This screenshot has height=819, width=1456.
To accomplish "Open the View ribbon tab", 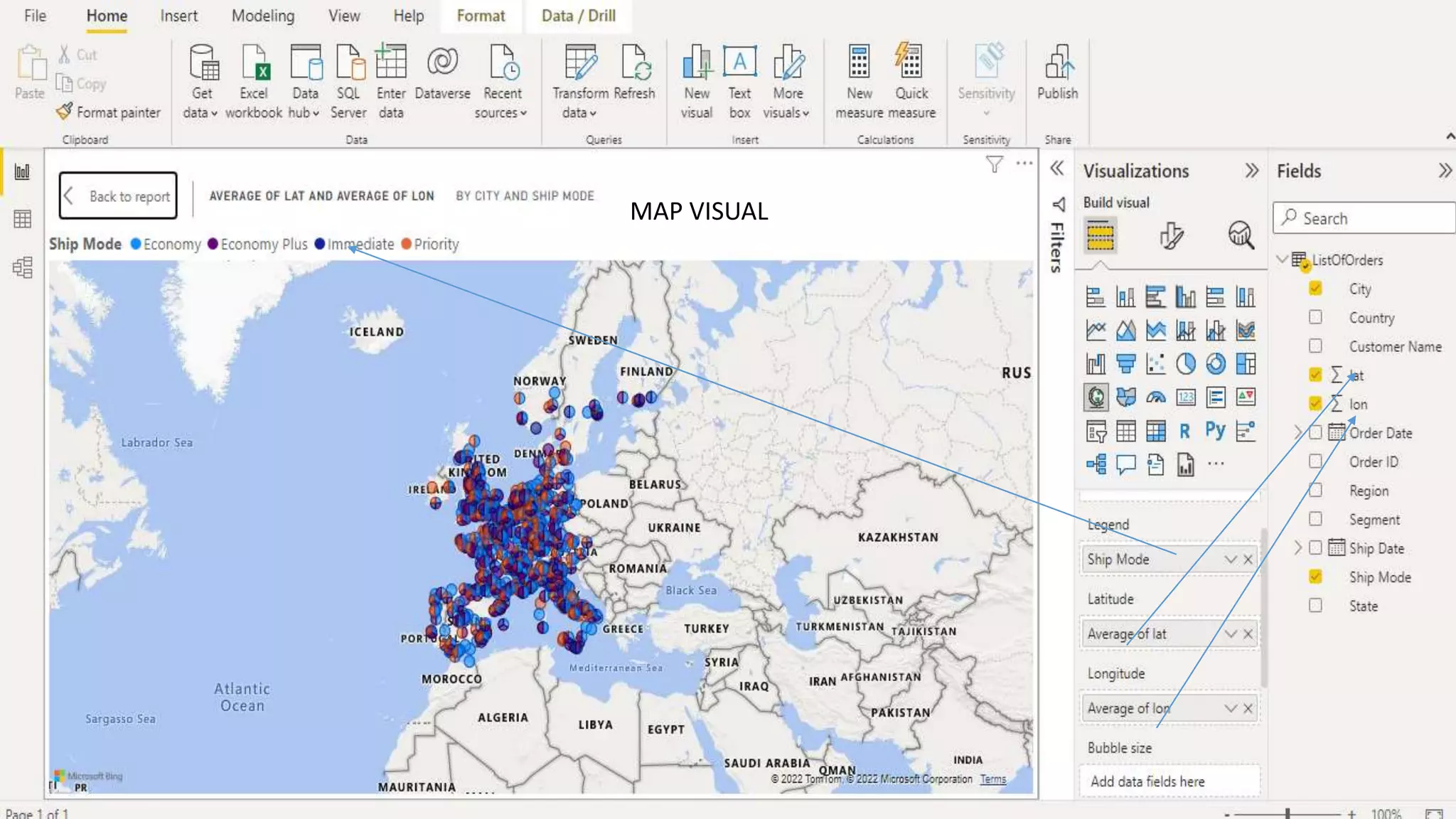I will point(344,16).
